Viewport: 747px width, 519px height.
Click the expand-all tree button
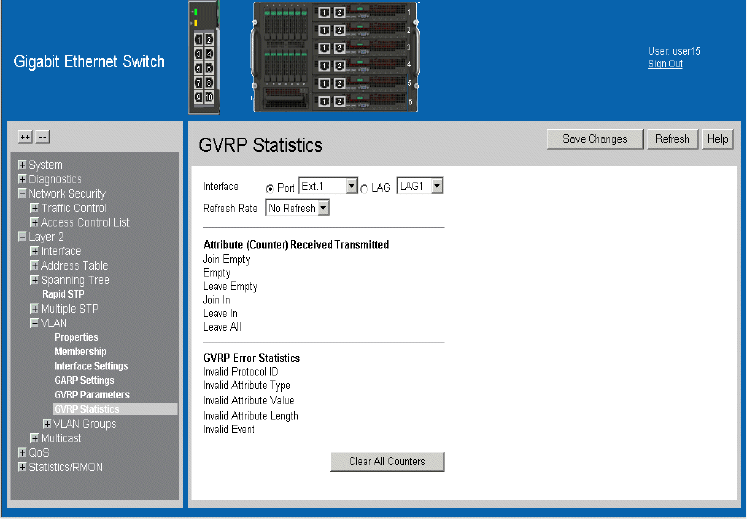click(x=25, y=137)
